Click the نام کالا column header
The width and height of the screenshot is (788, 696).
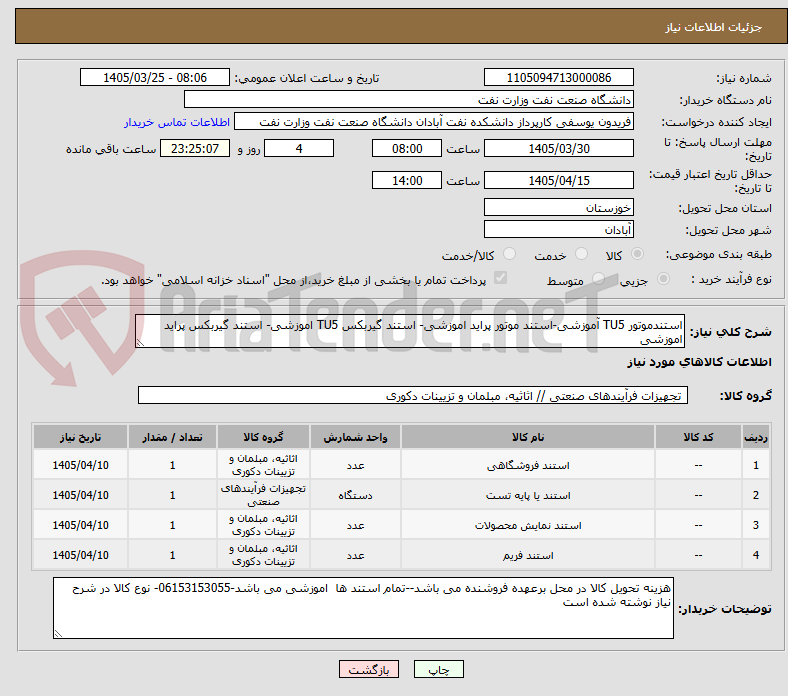(528, 437)
